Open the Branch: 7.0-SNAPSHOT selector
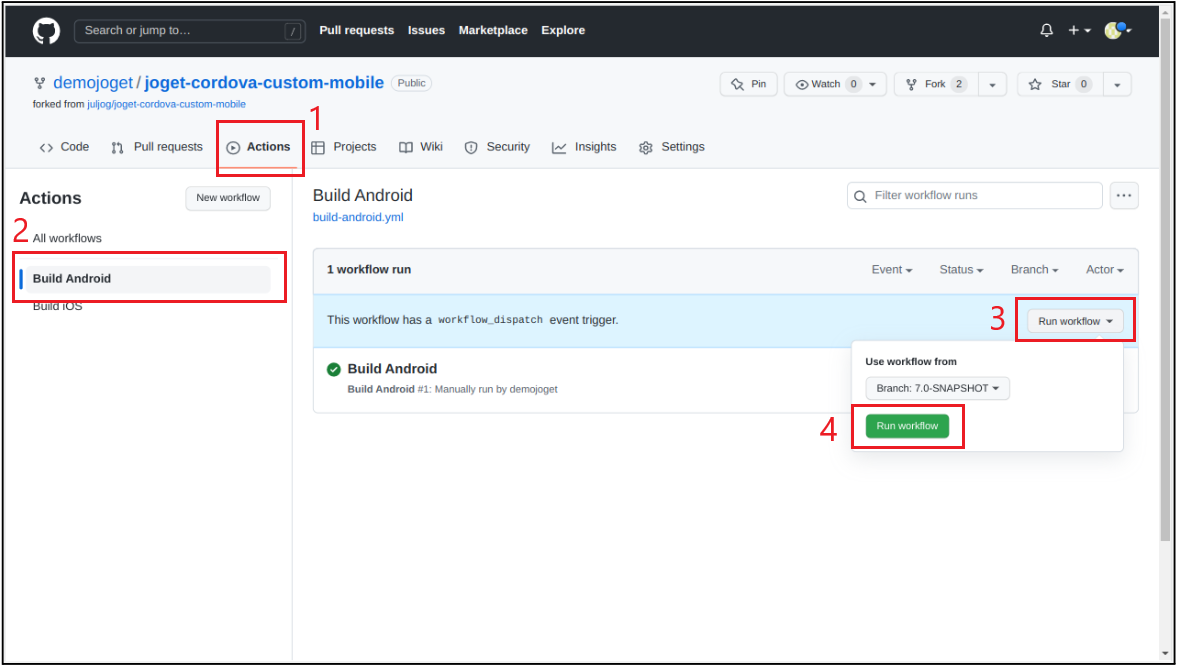Image resolution: width=1178 pixels, height=666 pixels. pos(938,389)
